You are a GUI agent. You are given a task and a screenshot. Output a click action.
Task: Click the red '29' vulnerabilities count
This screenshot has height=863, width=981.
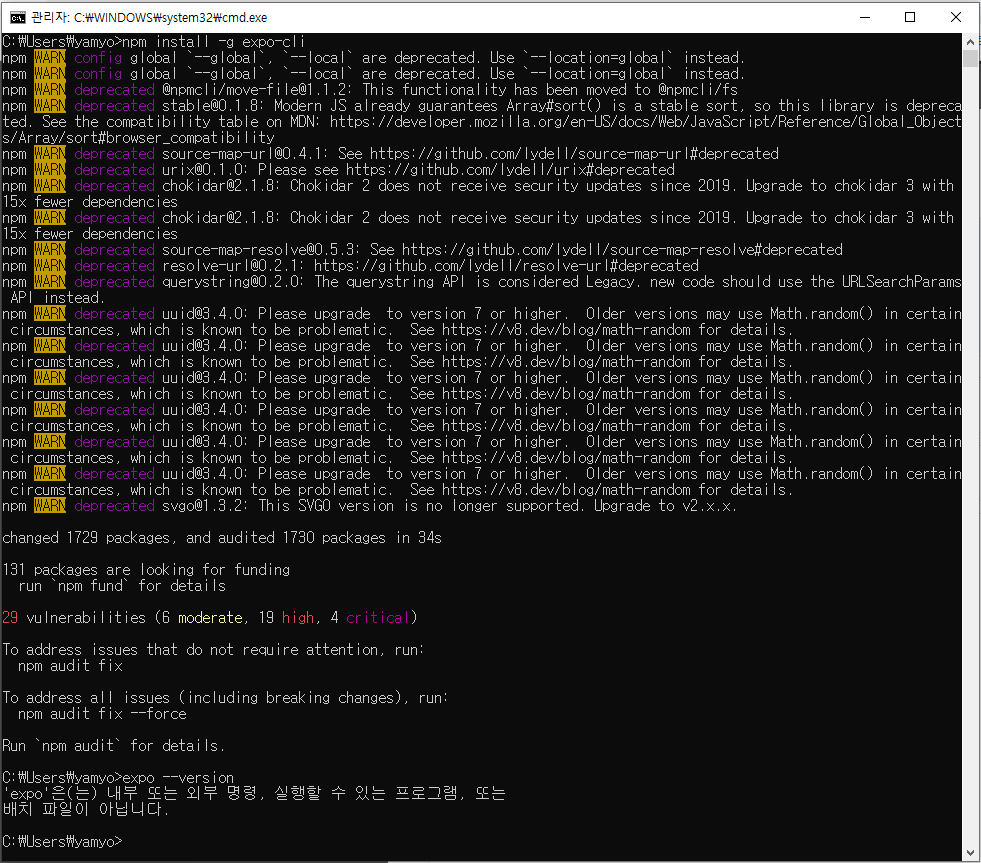point(10,618)
